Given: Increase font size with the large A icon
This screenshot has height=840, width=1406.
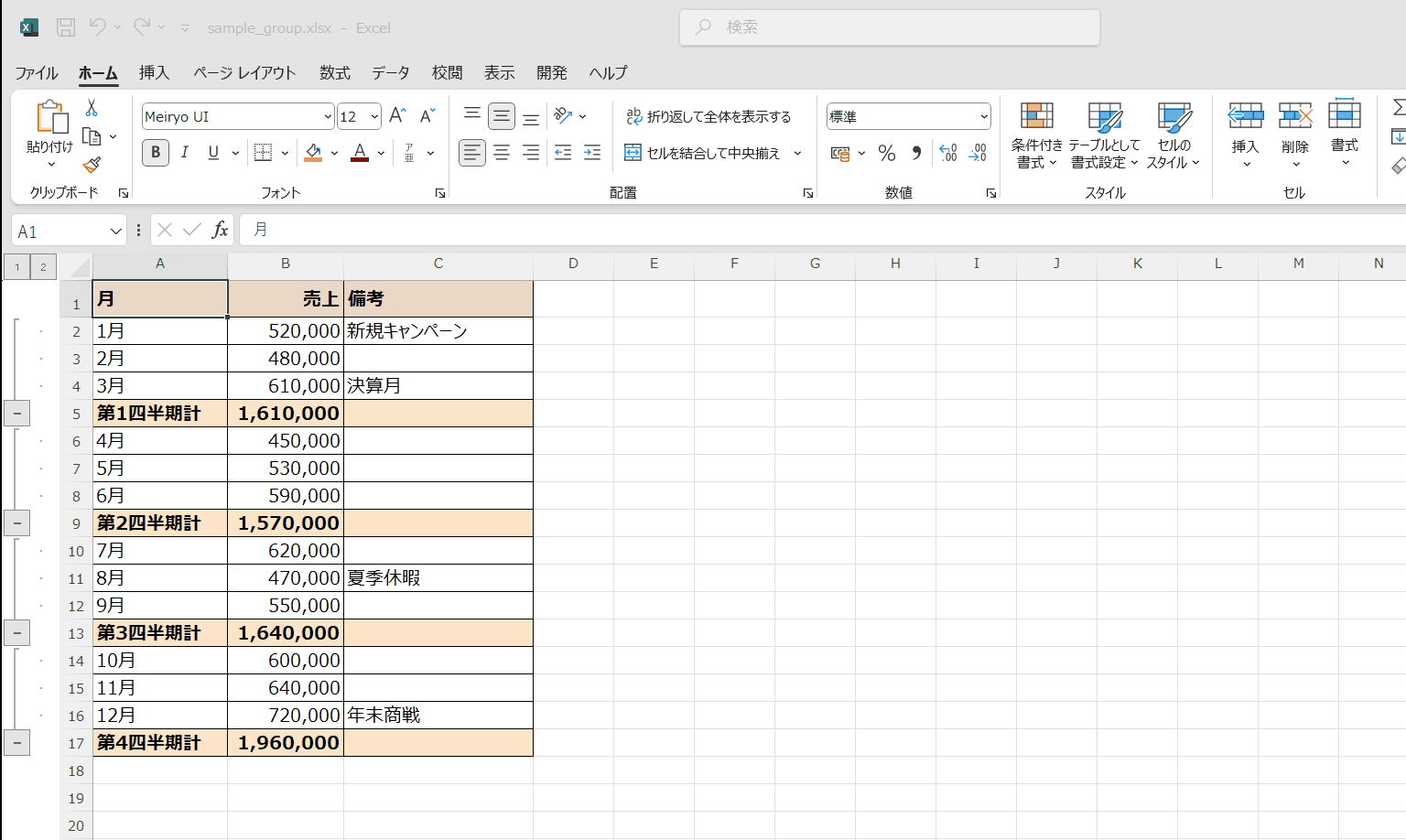Looking at the screenshot, I should (397, 115).
